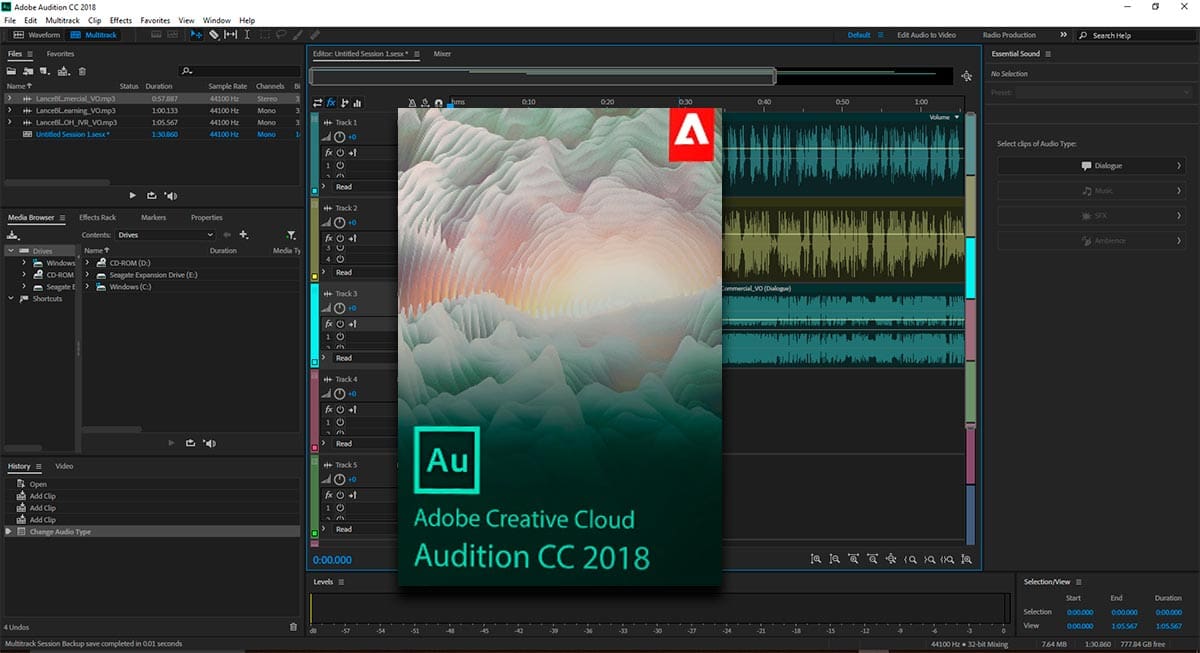Click the Media Browser loop playback icon
This screenshot has height=653, width=1200.
[190, 442]
